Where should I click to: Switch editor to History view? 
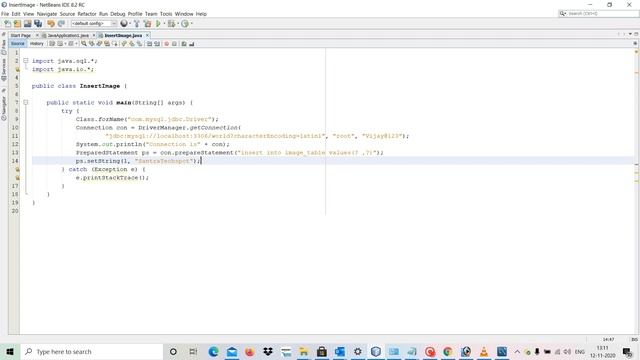pos(37,44)
